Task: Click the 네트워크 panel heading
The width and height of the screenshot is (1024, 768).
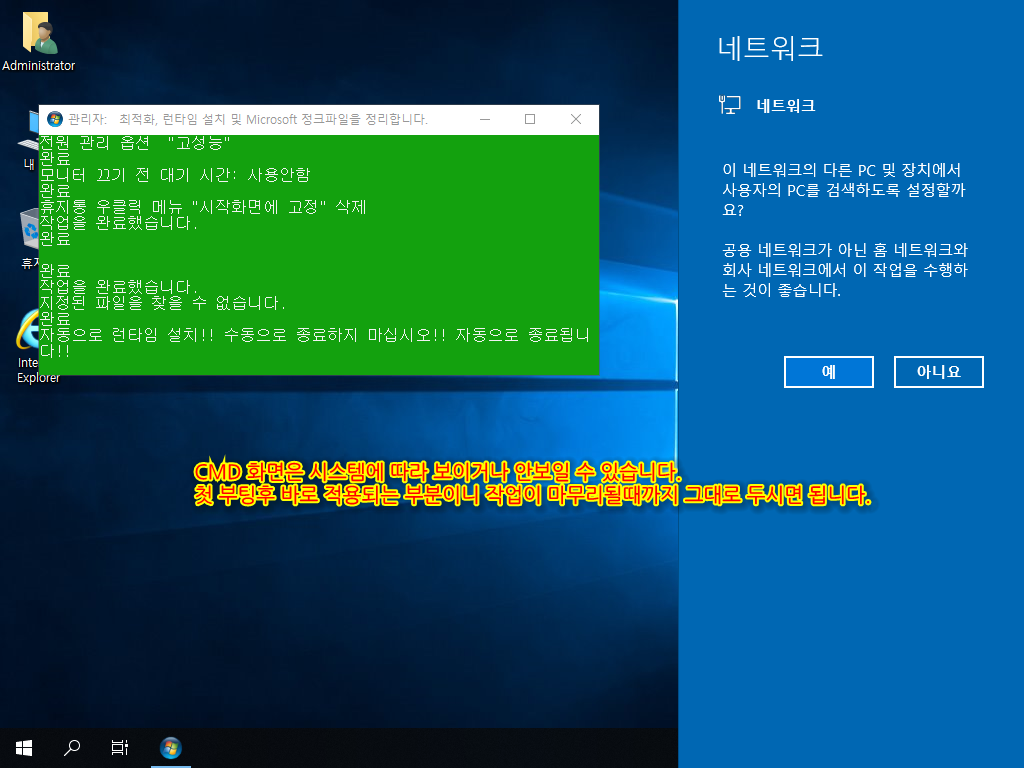Action: 770,47
